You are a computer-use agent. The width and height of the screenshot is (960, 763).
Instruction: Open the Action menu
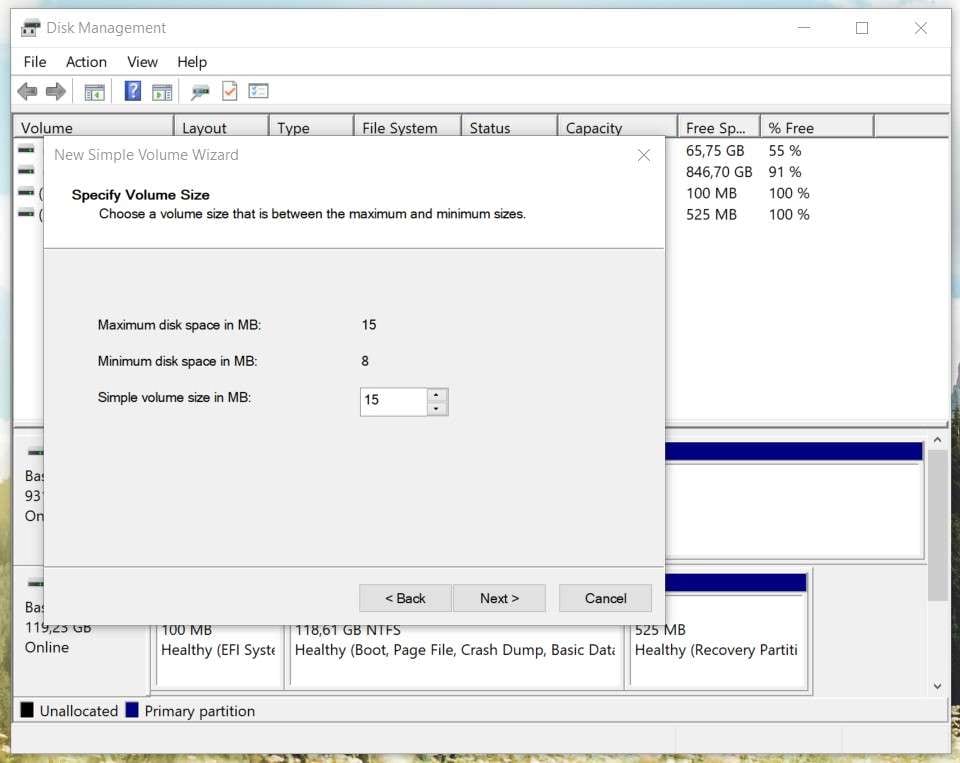click(86, 62)
